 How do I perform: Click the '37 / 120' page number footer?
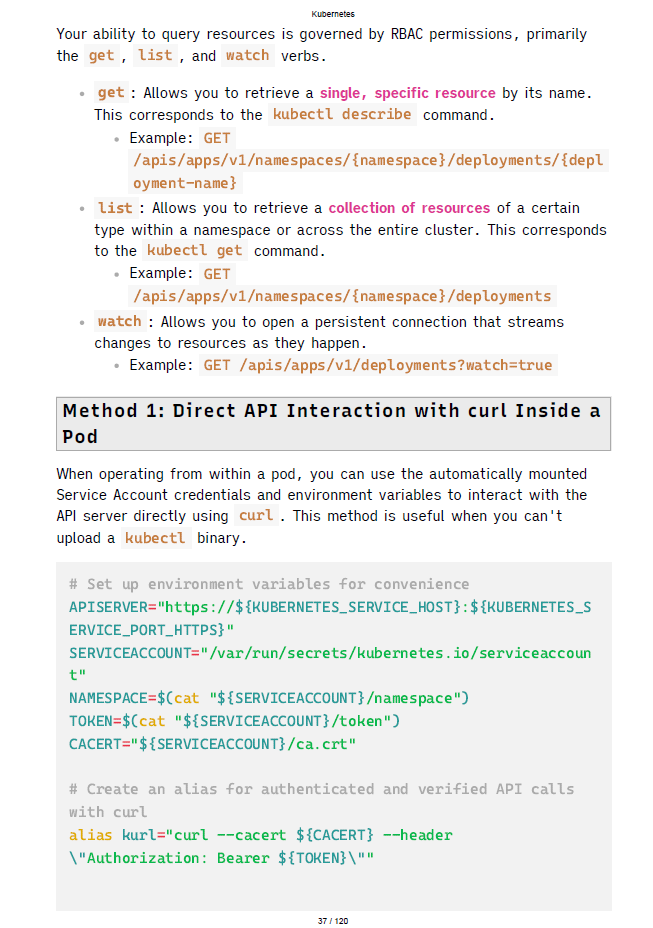[x=333, y=920]
